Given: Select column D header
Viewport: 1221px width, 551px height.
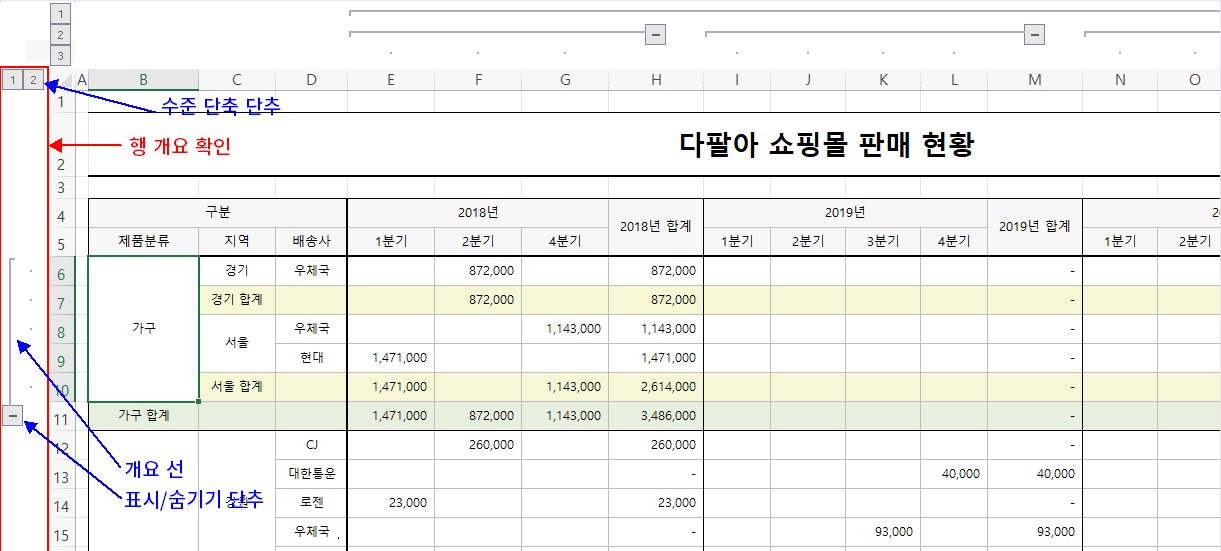Looking at the screenshot, I should 311,79.
